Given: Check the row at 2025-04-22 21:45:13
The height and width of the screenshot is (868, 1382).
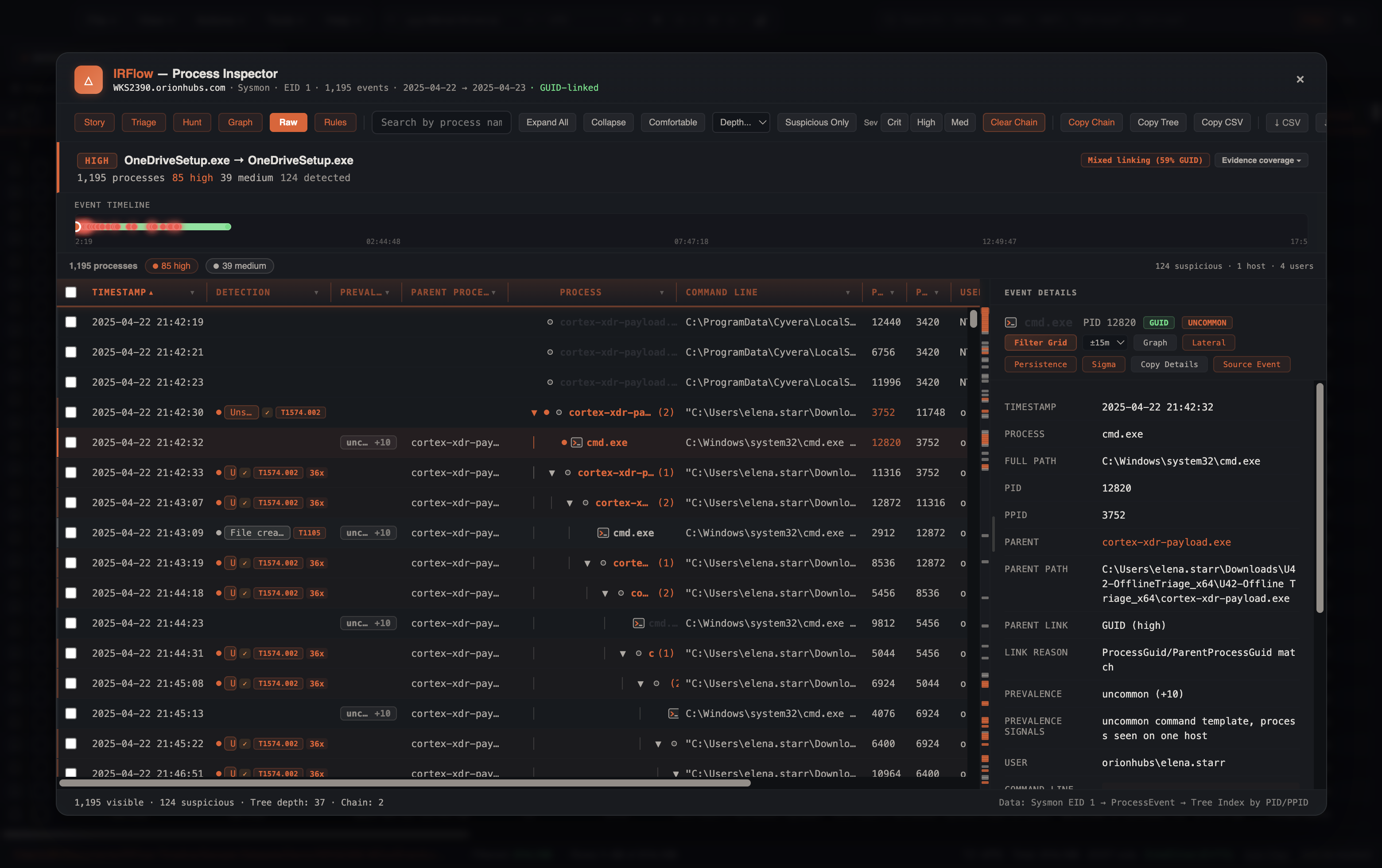Looking at the screenshot, I should (x=70, y=713).
